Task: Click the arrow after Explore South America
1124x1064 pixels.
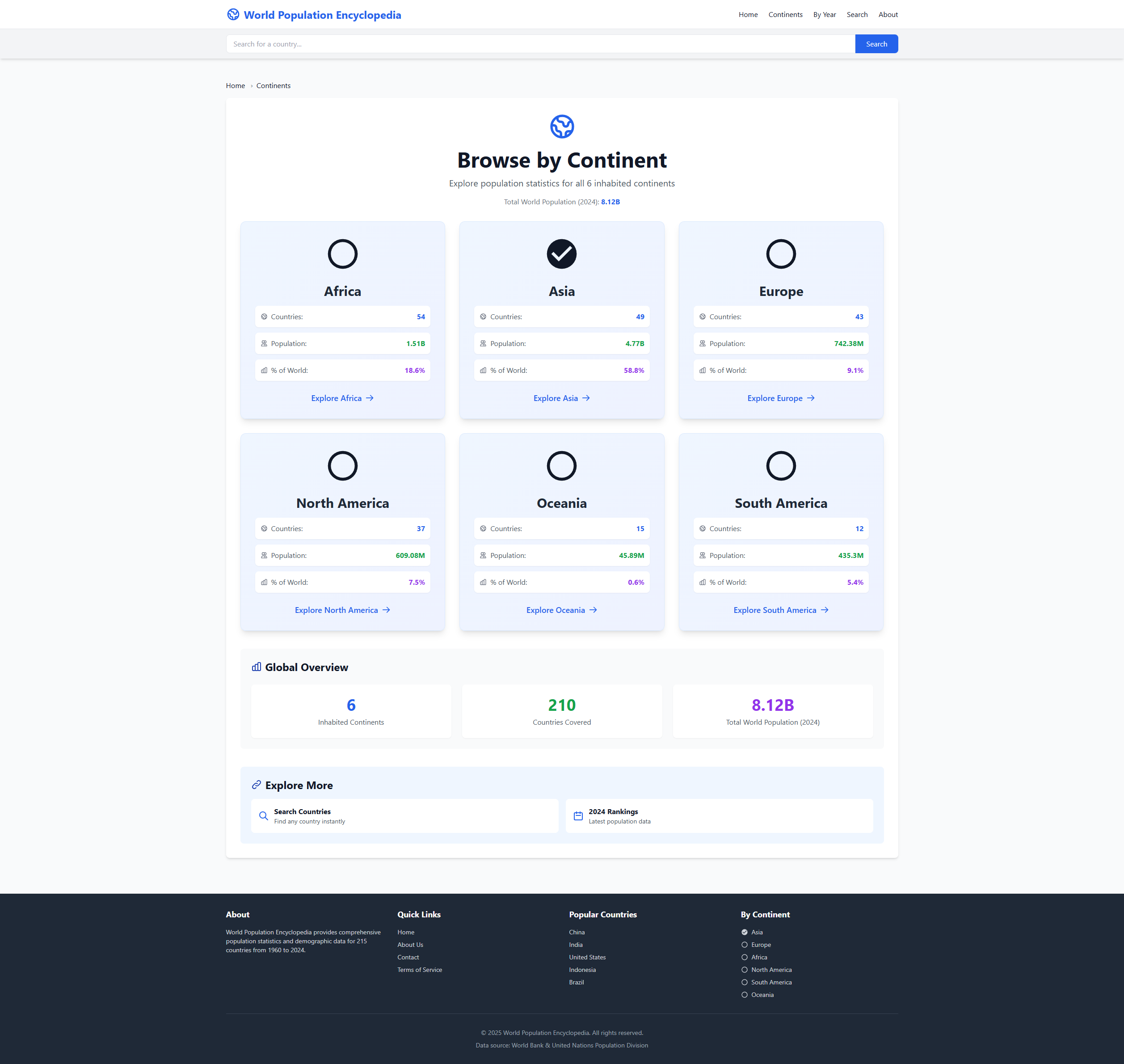Action: click(x=825, y=610)
